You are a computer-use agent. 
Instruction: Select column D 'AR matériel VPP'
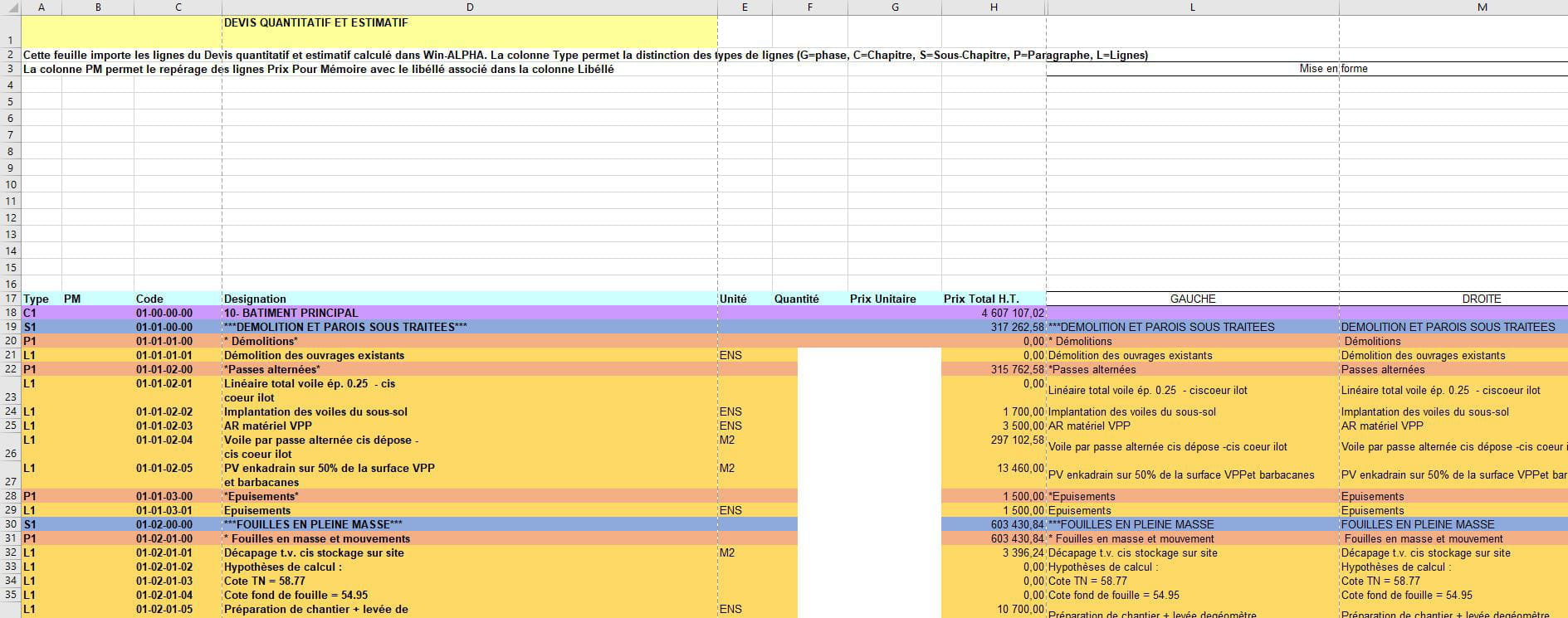click(470, 426)
